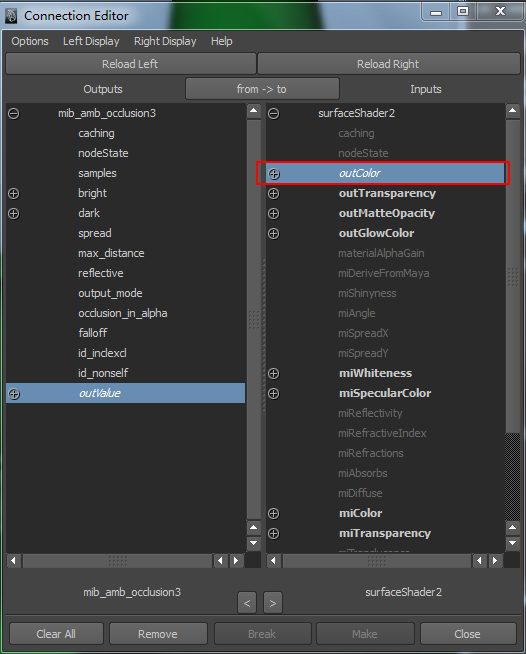Image resolution: width=526 pixels, height=654 pixels.
Task: Expand the outGlowColor attribute
Action: pyautogui.click(x=274, y=234)
